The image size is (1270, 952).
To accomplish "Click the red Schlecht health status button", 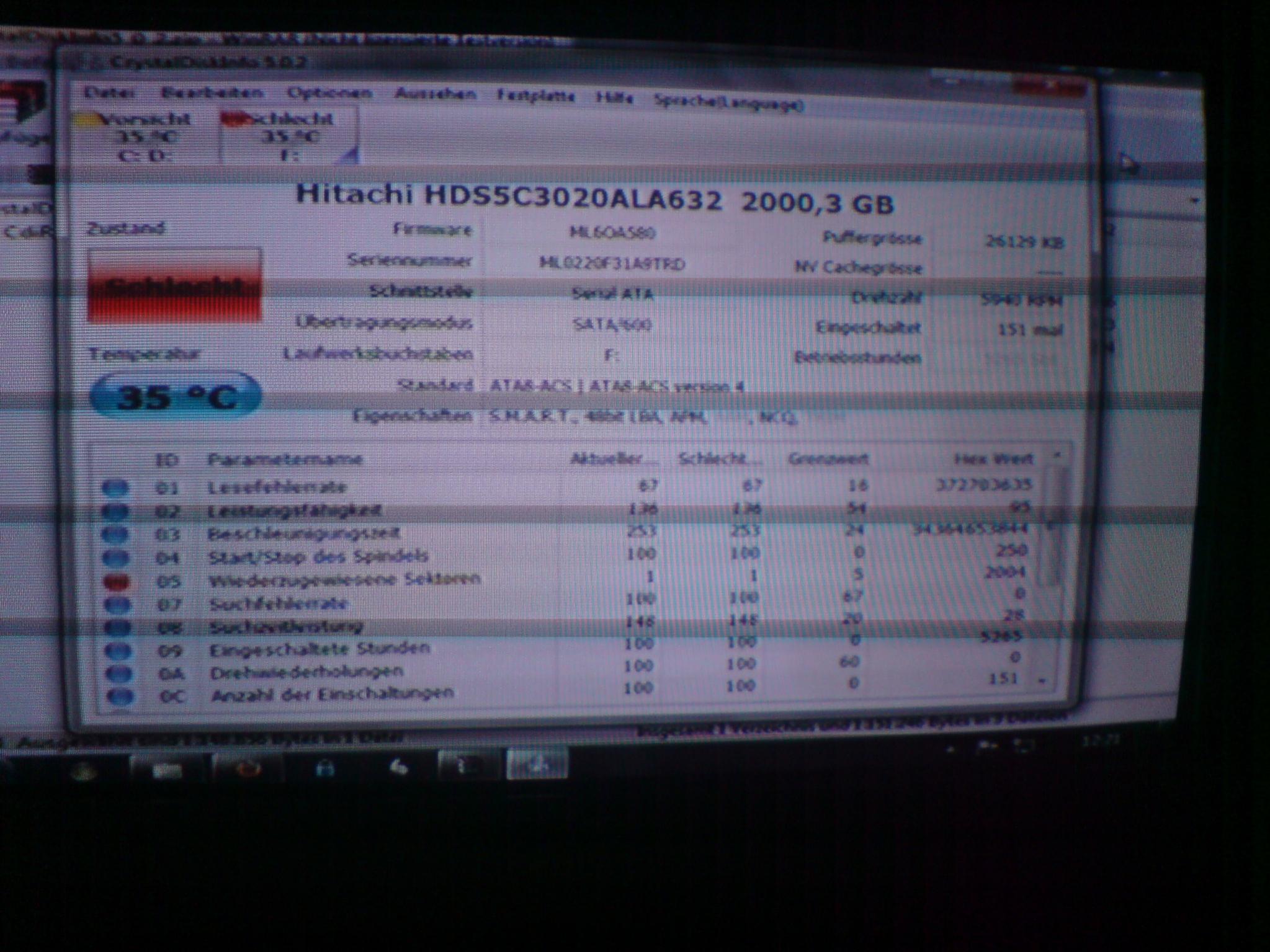I will point(174,286).
